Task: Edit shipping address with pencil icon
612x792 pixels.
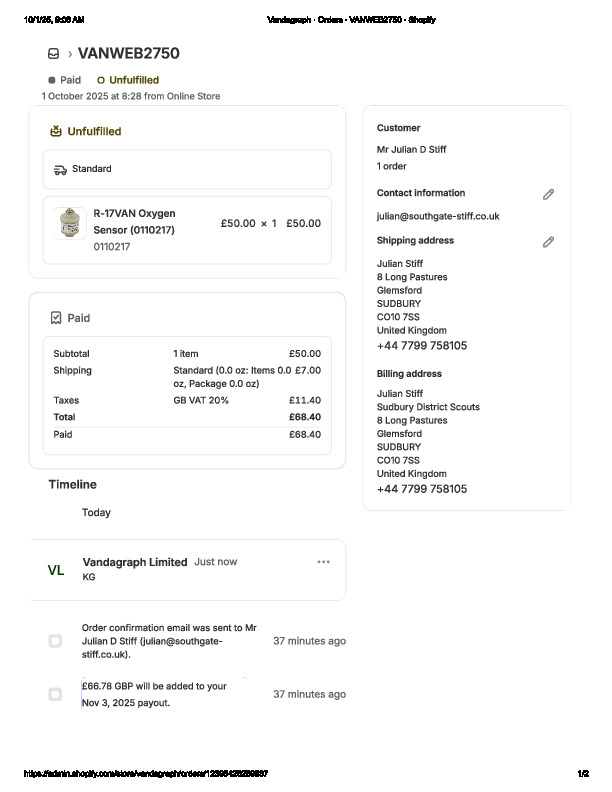Action: pyautogui.click(x=548, y=242)
